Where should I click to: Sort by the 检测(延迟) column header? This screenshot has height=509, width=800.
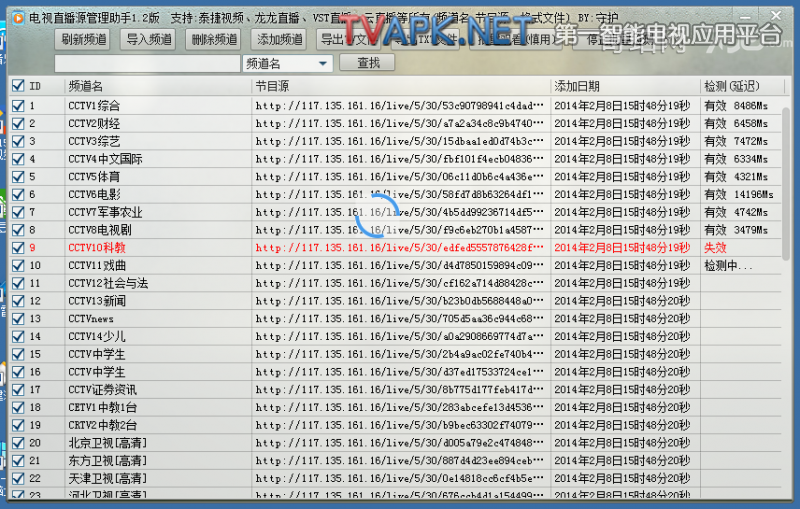(x=732, y=86)
